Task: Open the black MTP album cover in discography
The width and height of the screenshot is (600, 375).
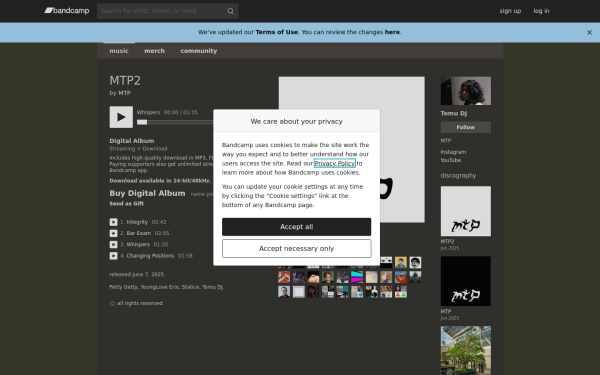Action: coord(466,281)
